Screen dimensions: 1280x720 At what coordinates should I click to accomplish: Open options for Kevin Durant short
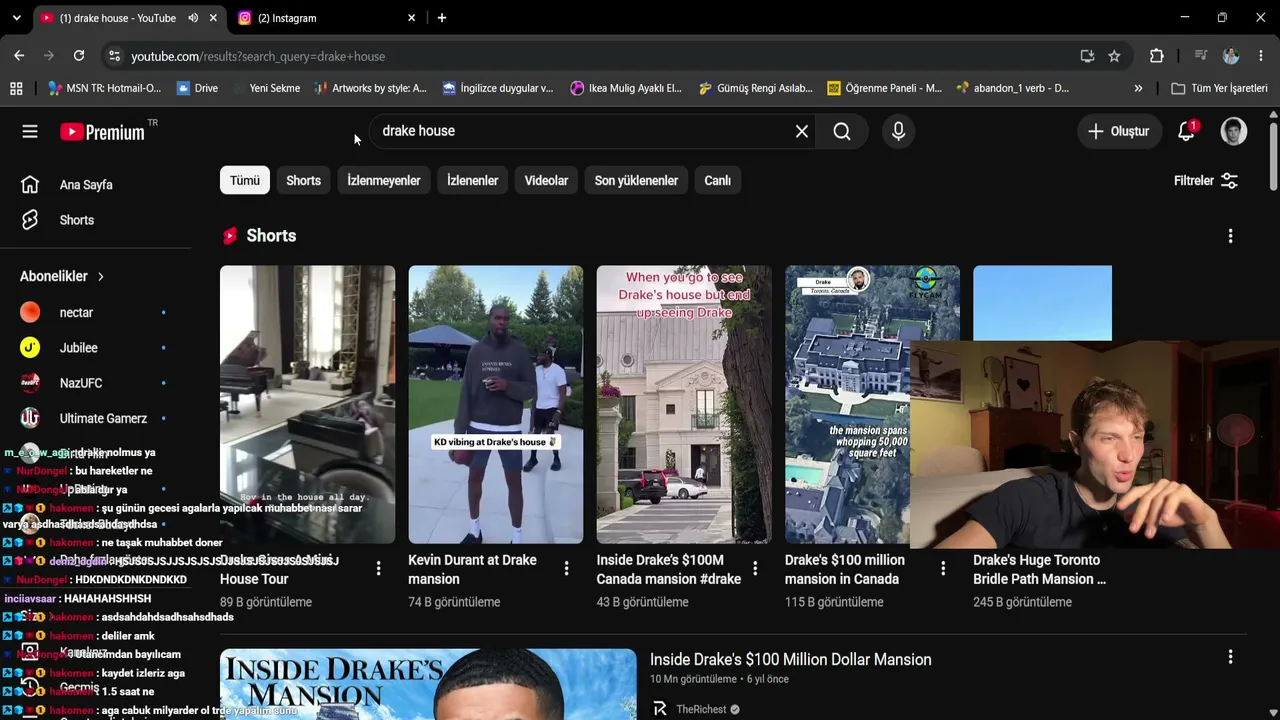(566, 569)
